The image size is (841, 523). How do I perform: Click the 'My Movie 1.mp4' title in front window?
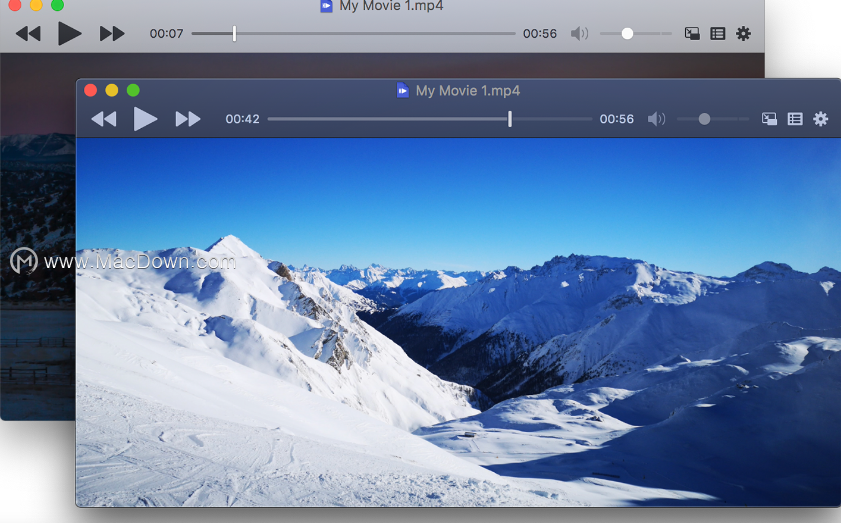click(x=468, y=91)
